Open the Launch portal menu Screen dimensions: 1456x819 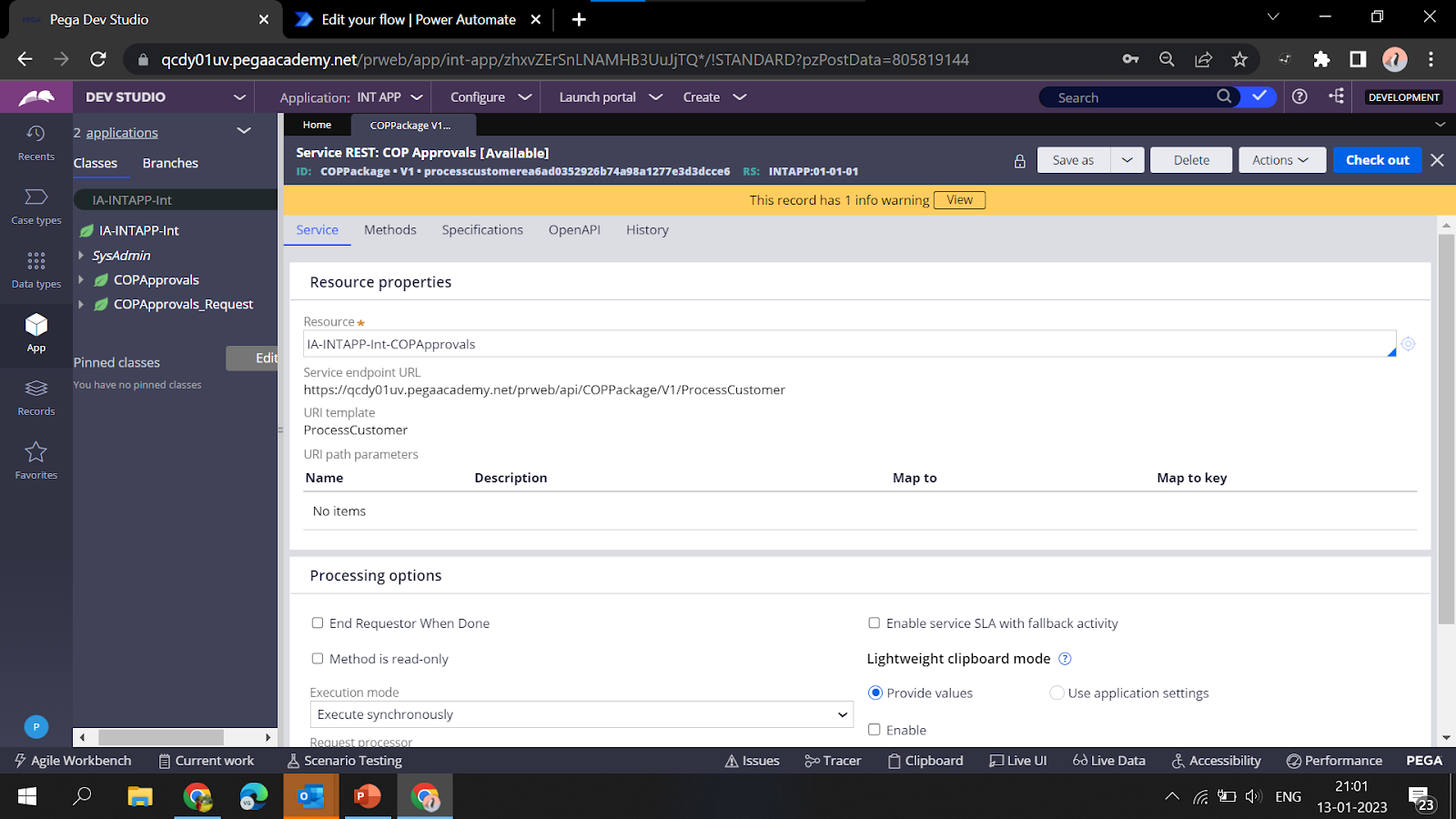point(611,97)
